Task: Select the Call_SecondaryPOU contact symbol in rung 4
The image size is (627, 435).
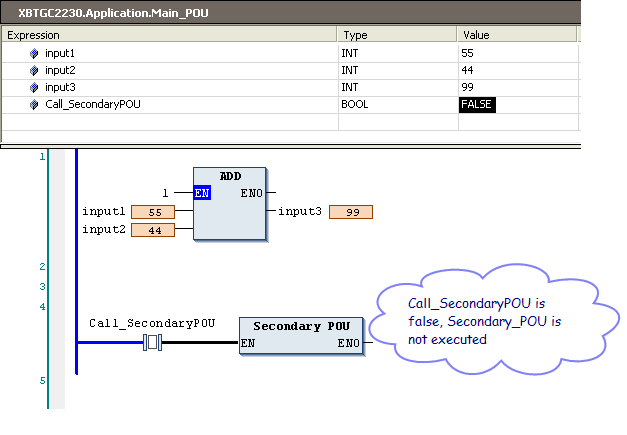Action: click(x=152, y=342)
